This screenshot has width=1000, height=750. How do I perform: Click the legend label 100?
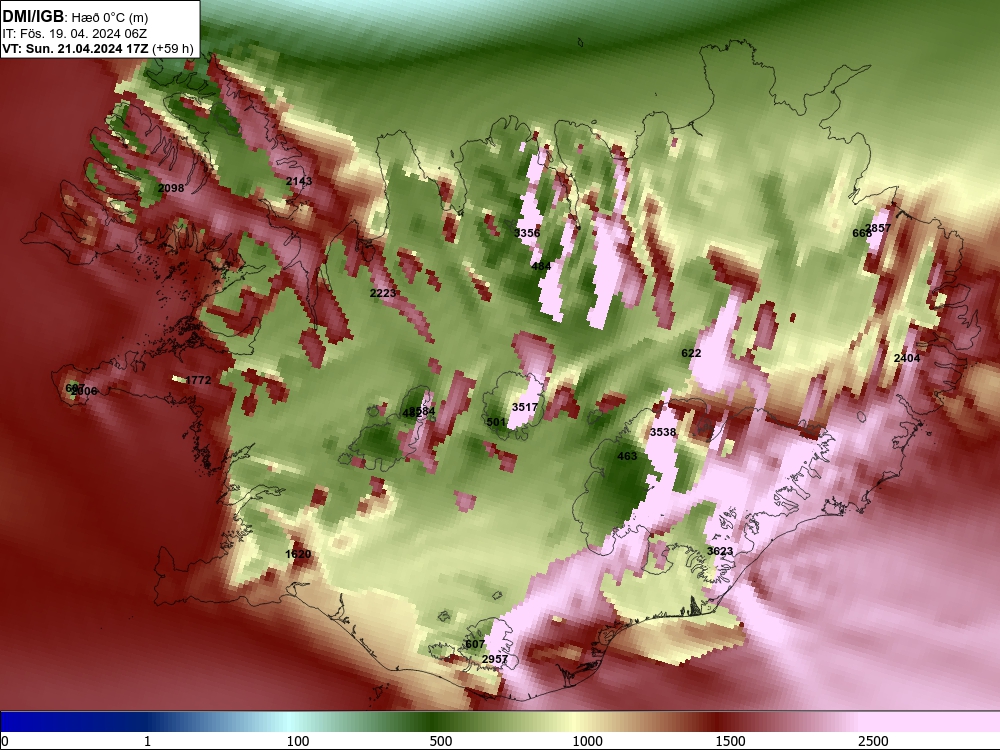click(x=298, y=741)
